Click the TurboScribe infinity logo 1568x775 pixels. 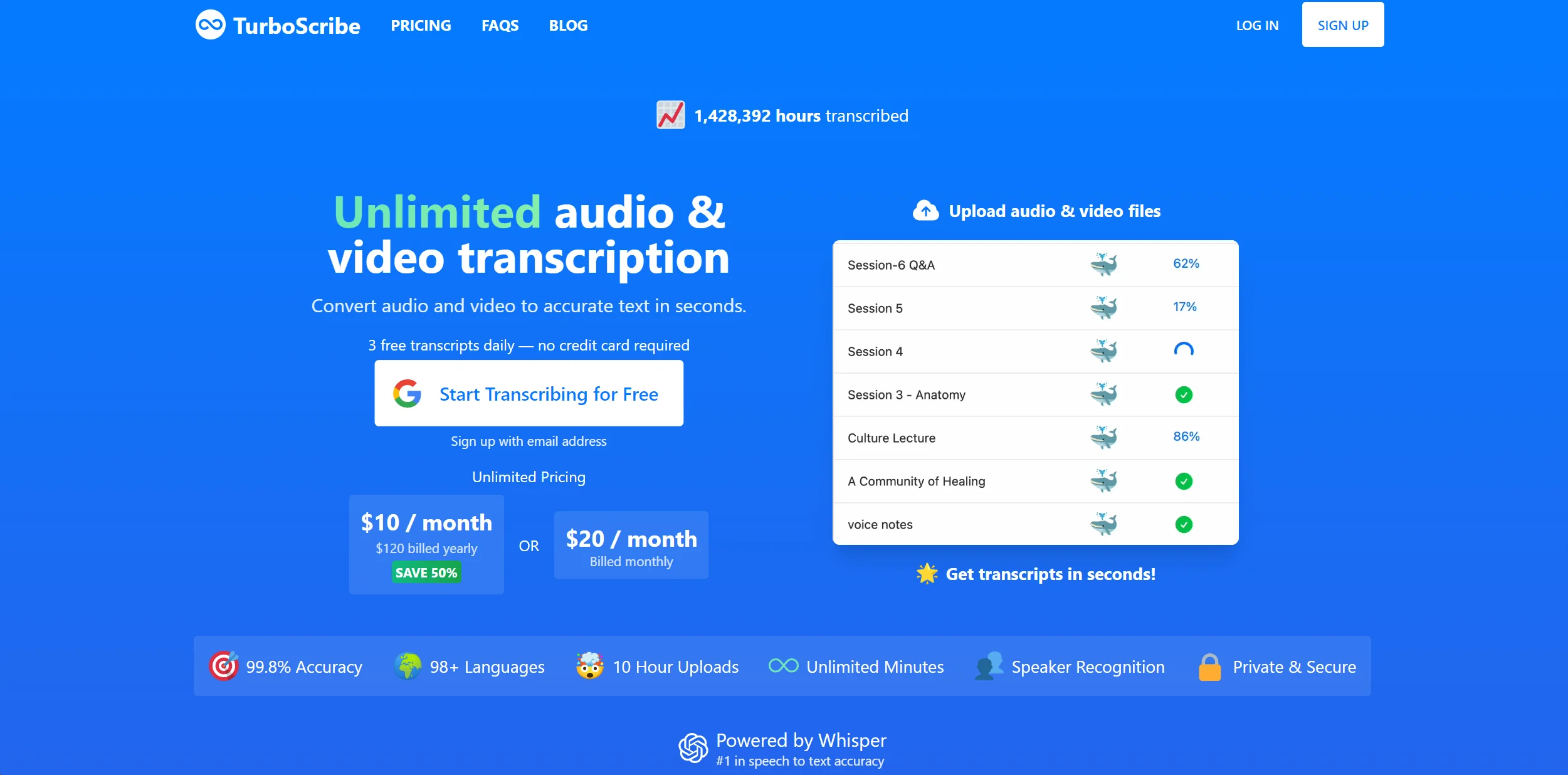pyautogui.click(x=211, y=24)
